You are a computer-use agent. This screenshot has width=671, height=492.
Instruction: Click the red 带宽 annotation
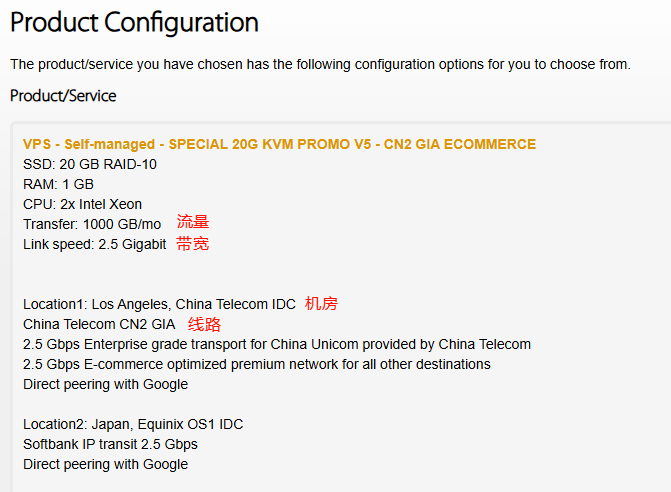click(193, 243)
